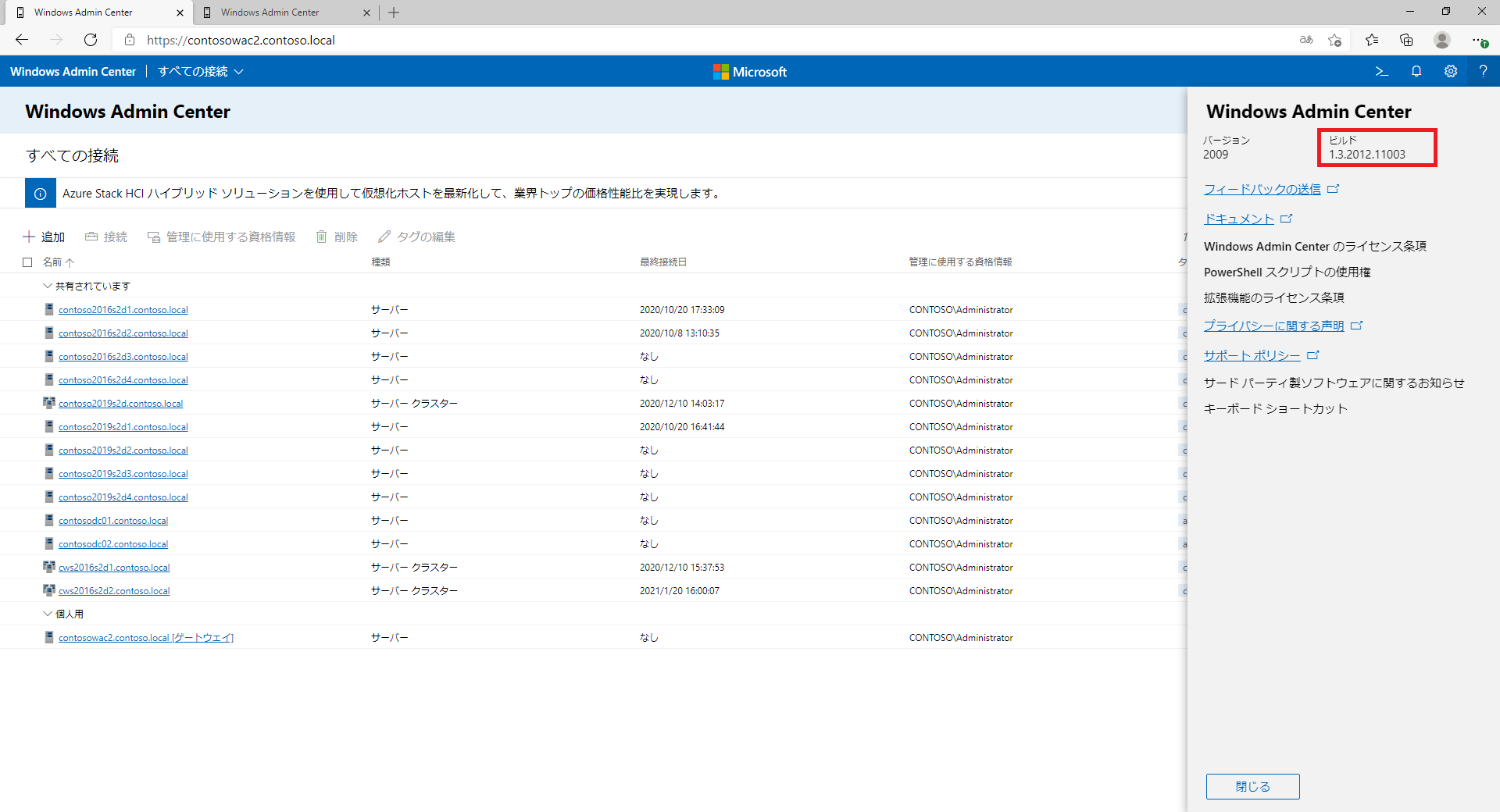
Task: Open キーボード ショートカット
Action: point(1276,409)
